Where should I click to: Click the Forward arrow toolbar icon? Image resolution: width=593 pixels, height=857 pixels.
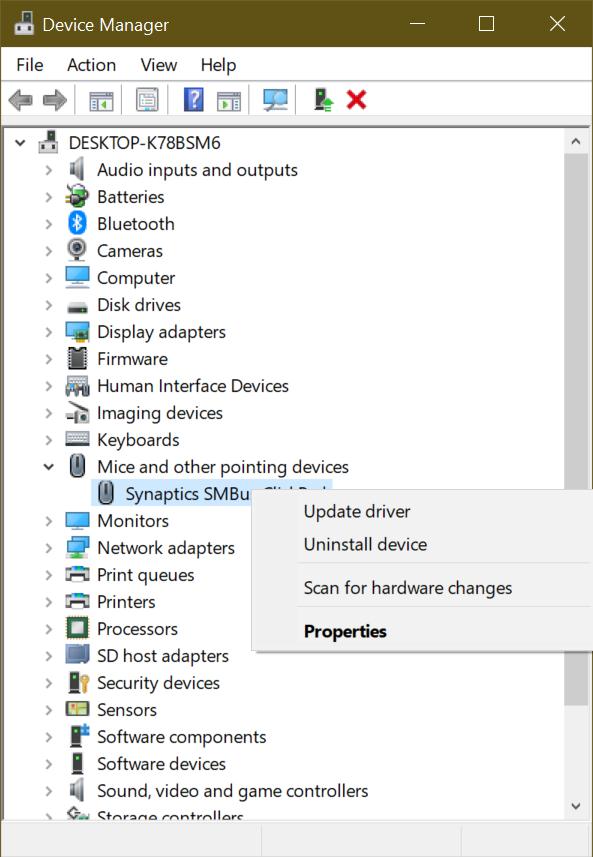coord(55,101)
